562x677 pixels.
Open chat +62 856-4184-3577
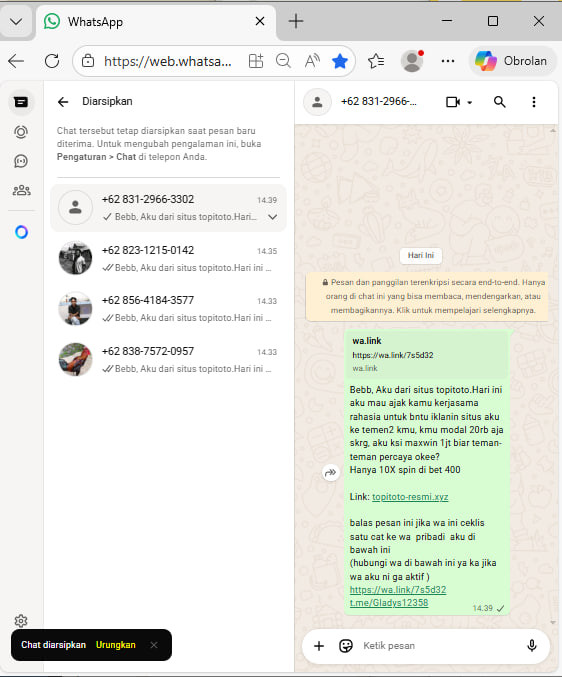(x=168, y=309)
